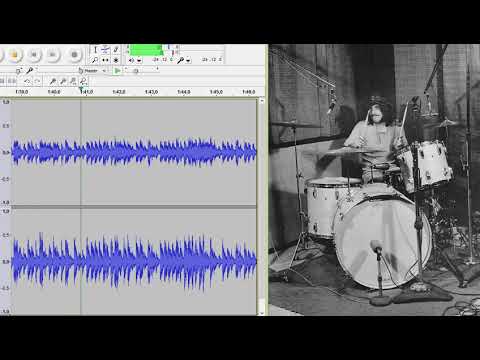480x360 pixels.
Task: Select the Zoom magnifier tool in tools palette
Action: tap(95, 60)
